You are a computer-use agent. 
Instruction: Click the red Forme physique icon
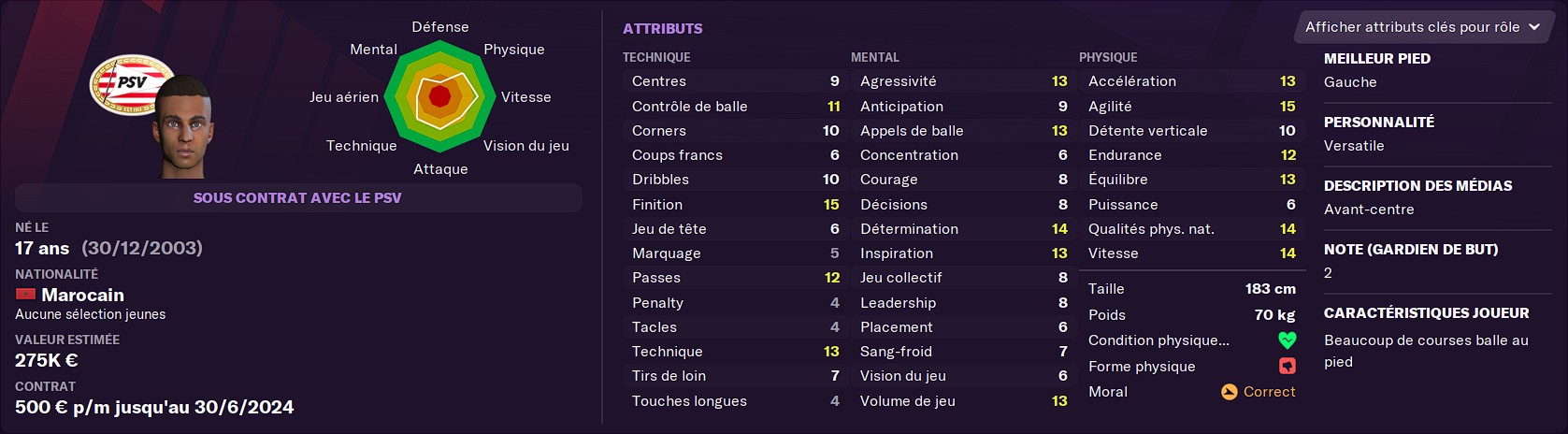pos(1287,367)
